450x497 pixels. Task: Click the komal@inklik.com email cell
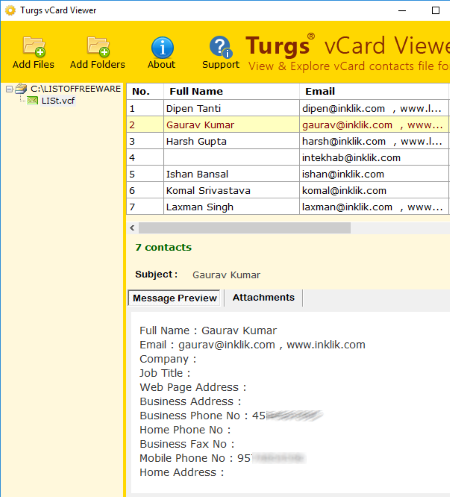(374, 190)
